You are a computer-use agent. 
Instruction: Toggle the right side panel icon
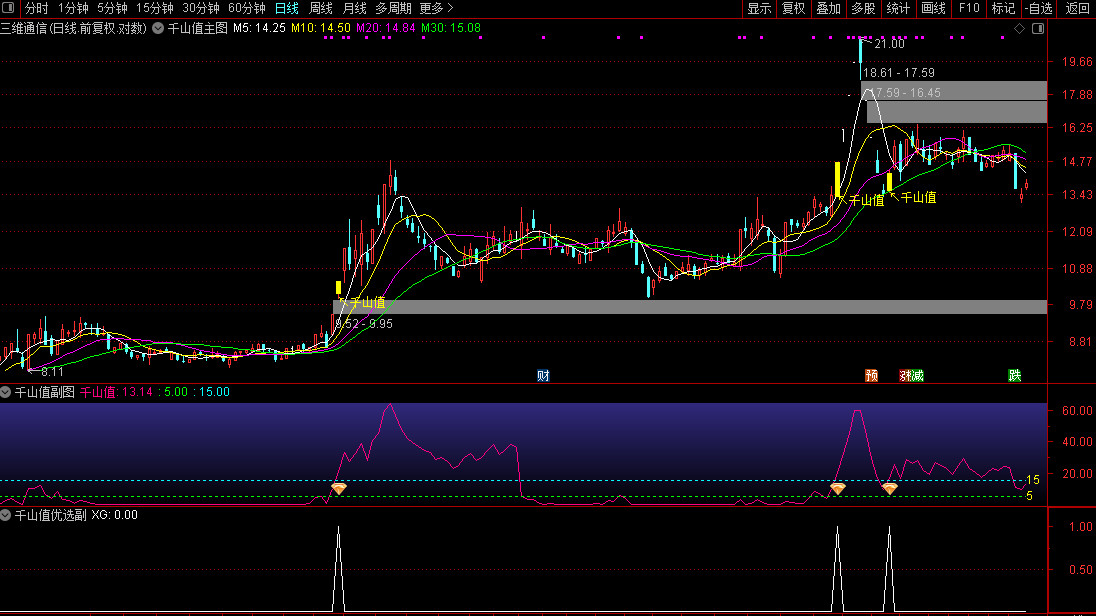[1037, 29]
